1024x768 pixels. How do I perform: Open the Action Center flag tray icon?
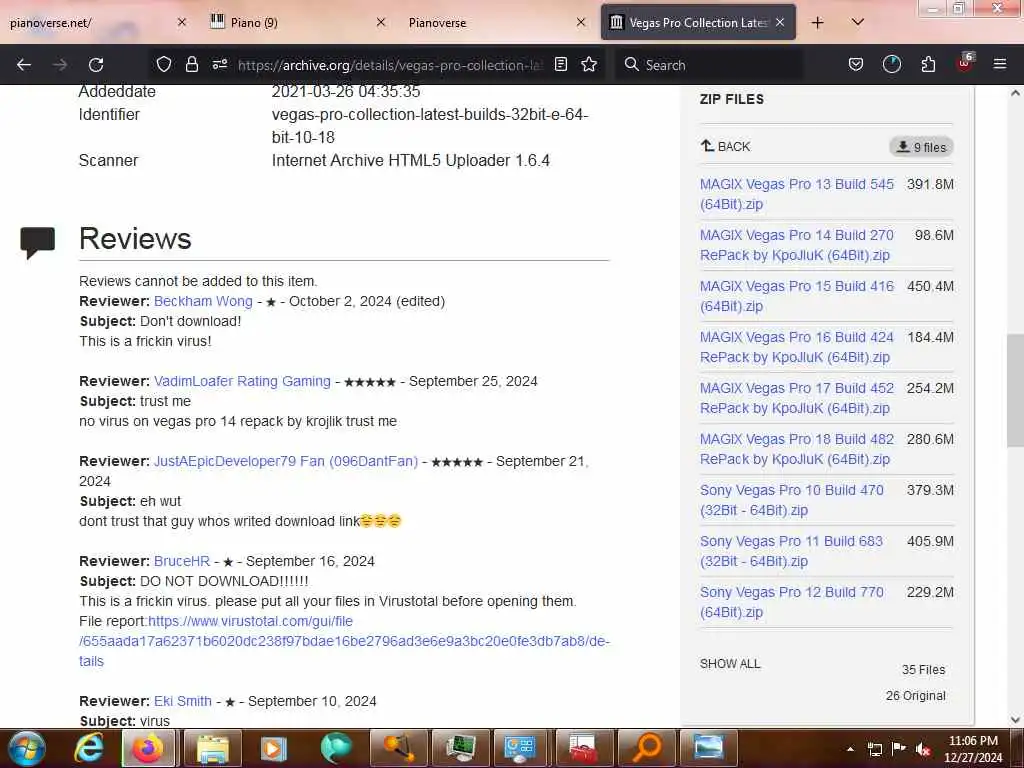click(x=899, y=749)
